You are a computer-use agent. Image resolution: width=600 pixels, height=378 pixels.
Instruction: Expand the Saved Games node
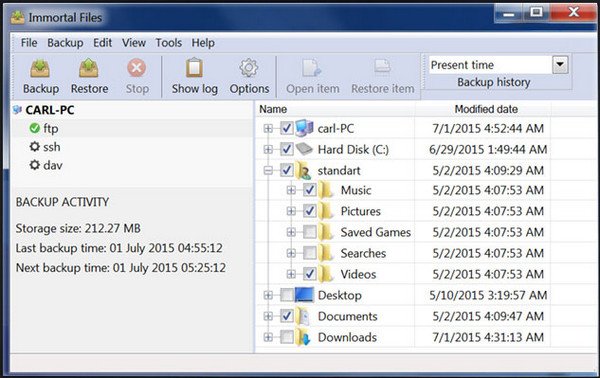point(291,232)
